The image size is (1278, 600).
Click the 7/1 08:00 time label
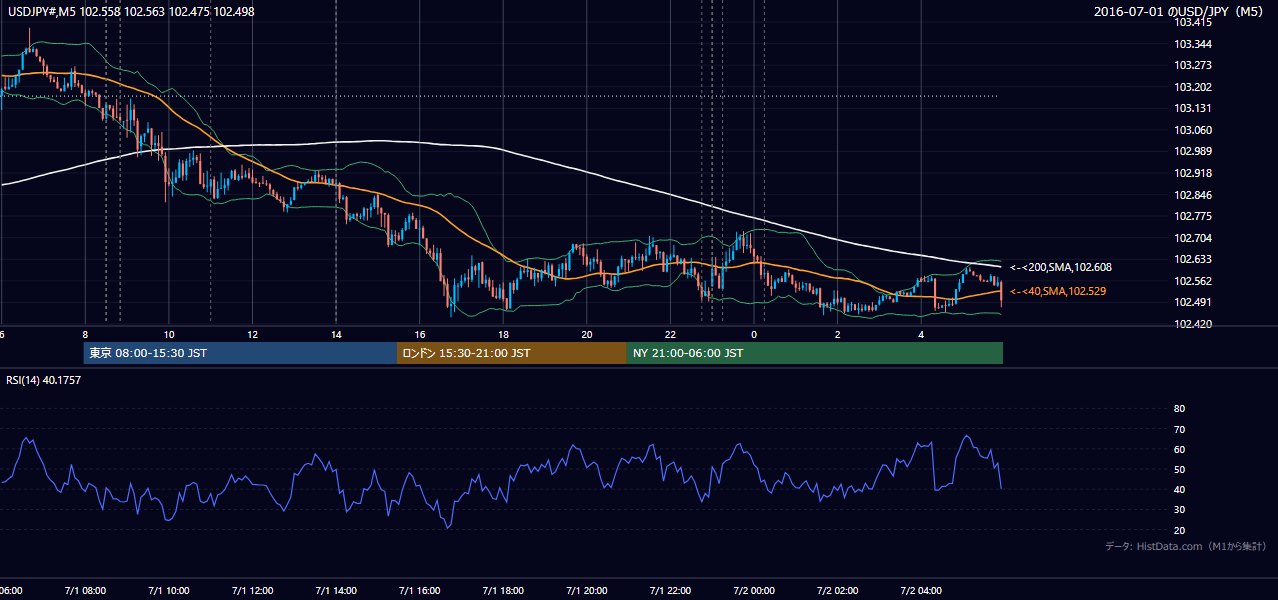[85, 591]
